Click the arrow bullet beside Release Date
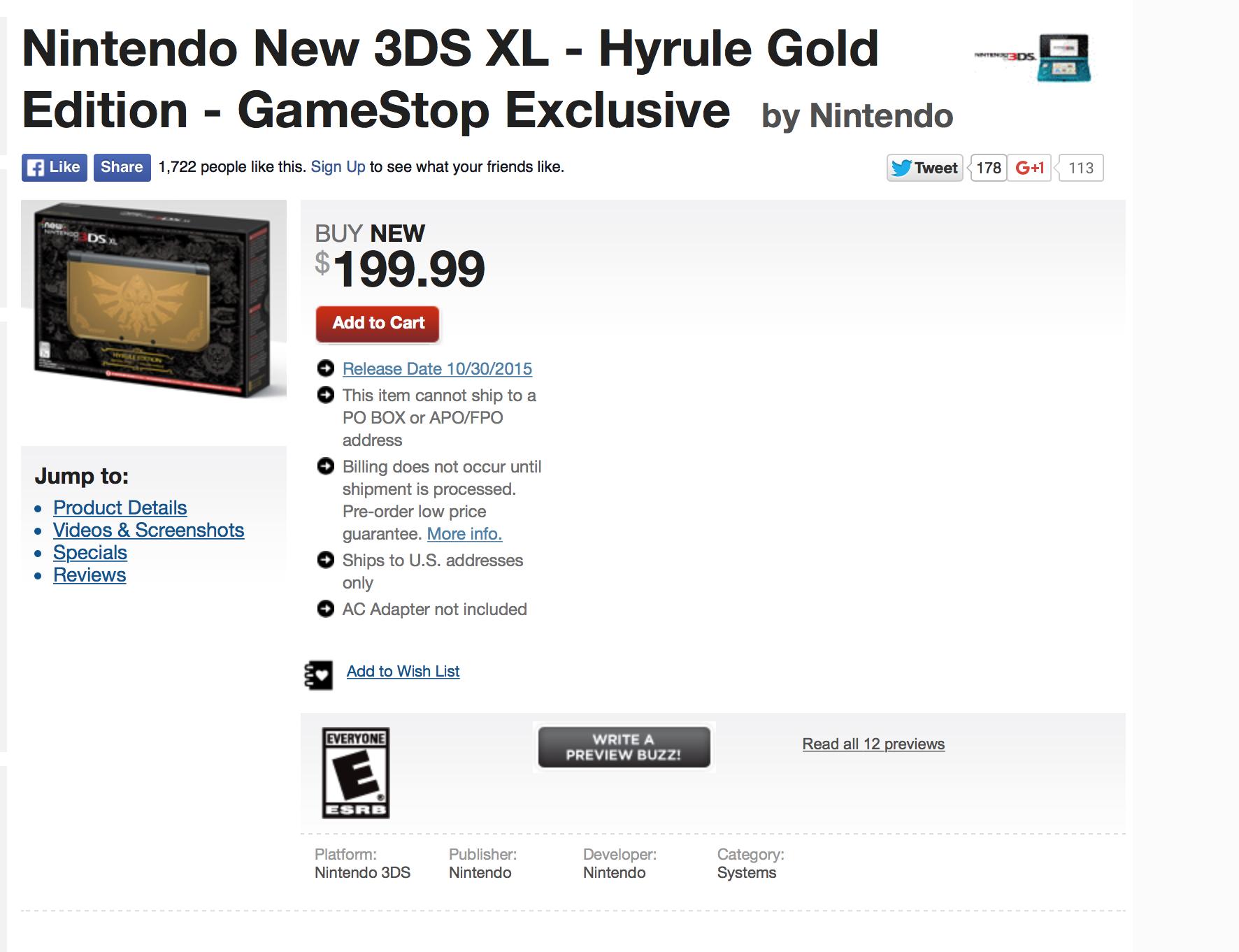 (x=326, y=368)
